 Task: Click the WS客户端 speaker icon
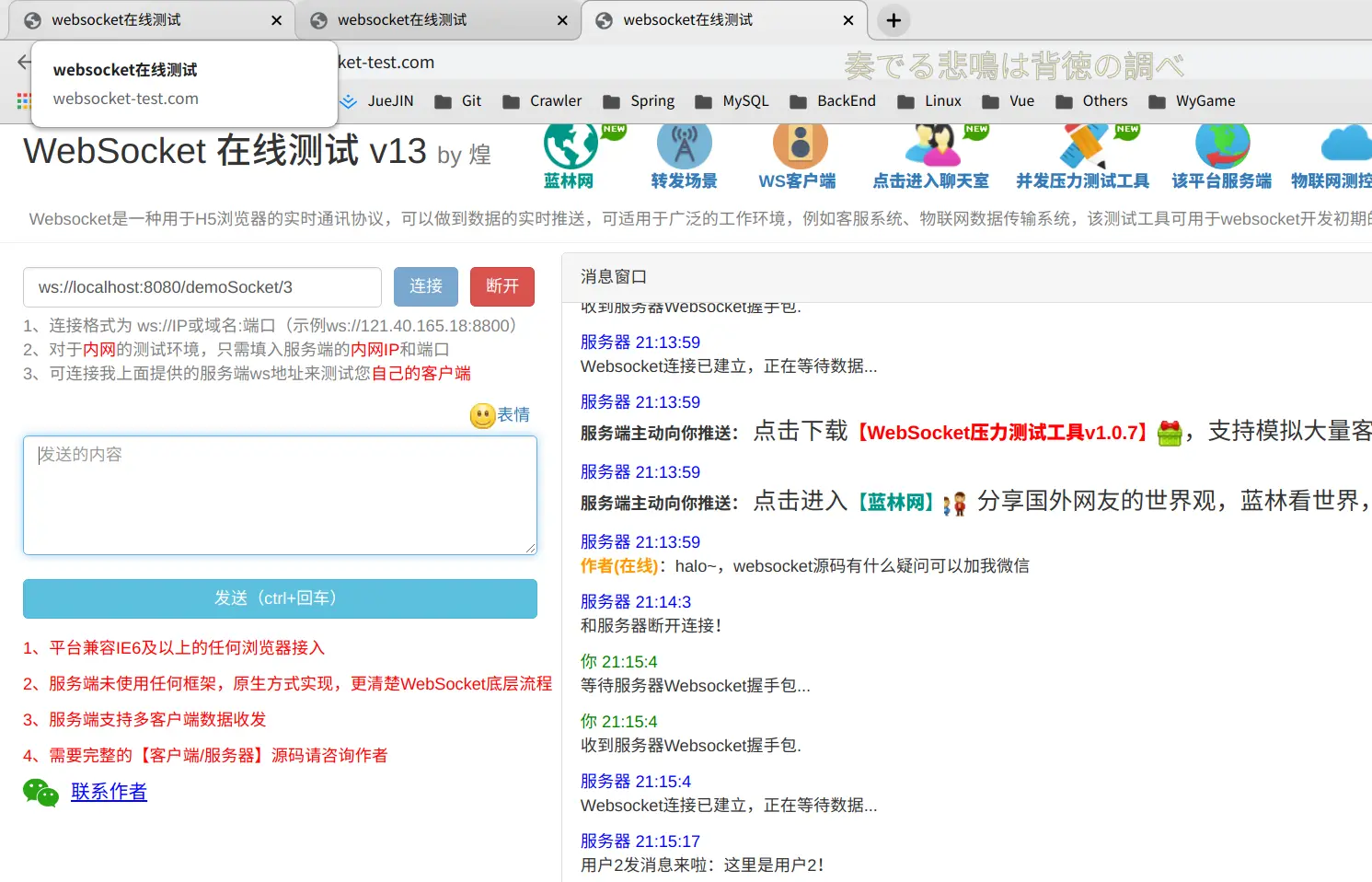pos(800,145)
